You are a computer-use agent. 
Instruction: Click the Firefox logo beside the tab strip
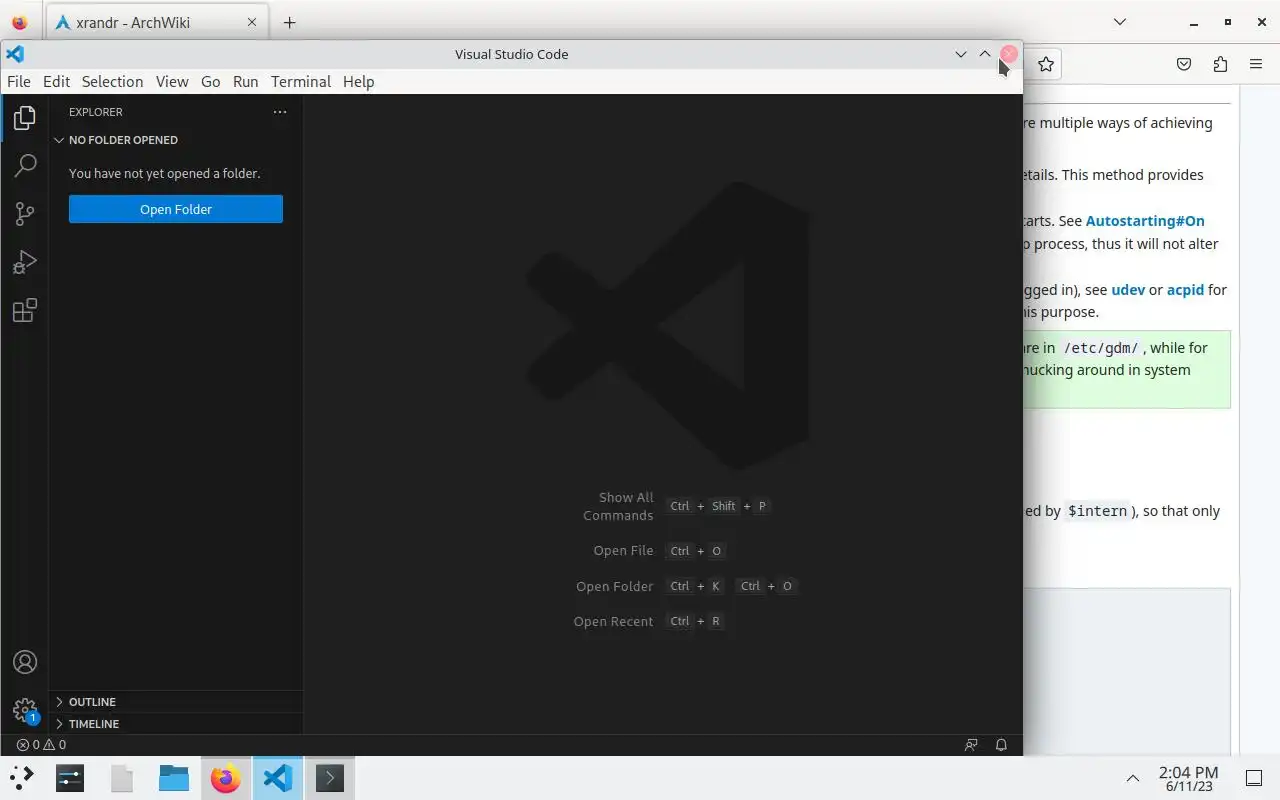tap(19, 22)
